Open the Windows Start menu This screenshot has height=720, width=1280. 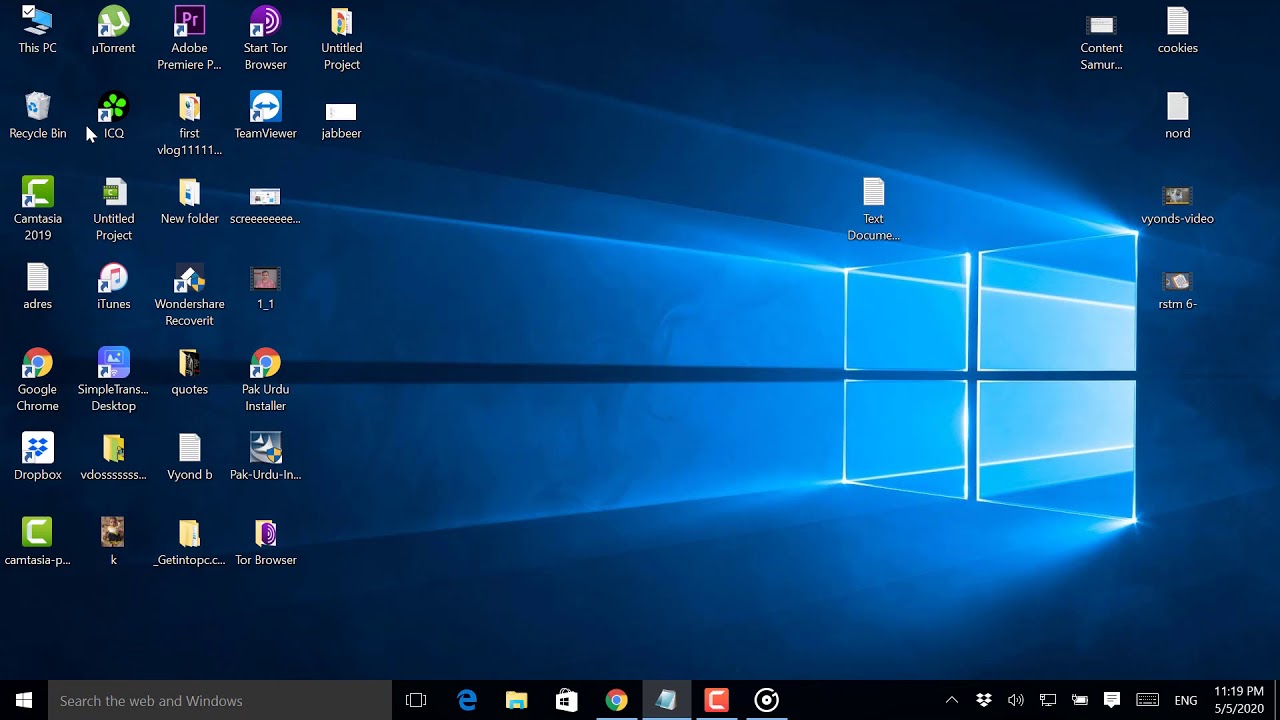24,700
